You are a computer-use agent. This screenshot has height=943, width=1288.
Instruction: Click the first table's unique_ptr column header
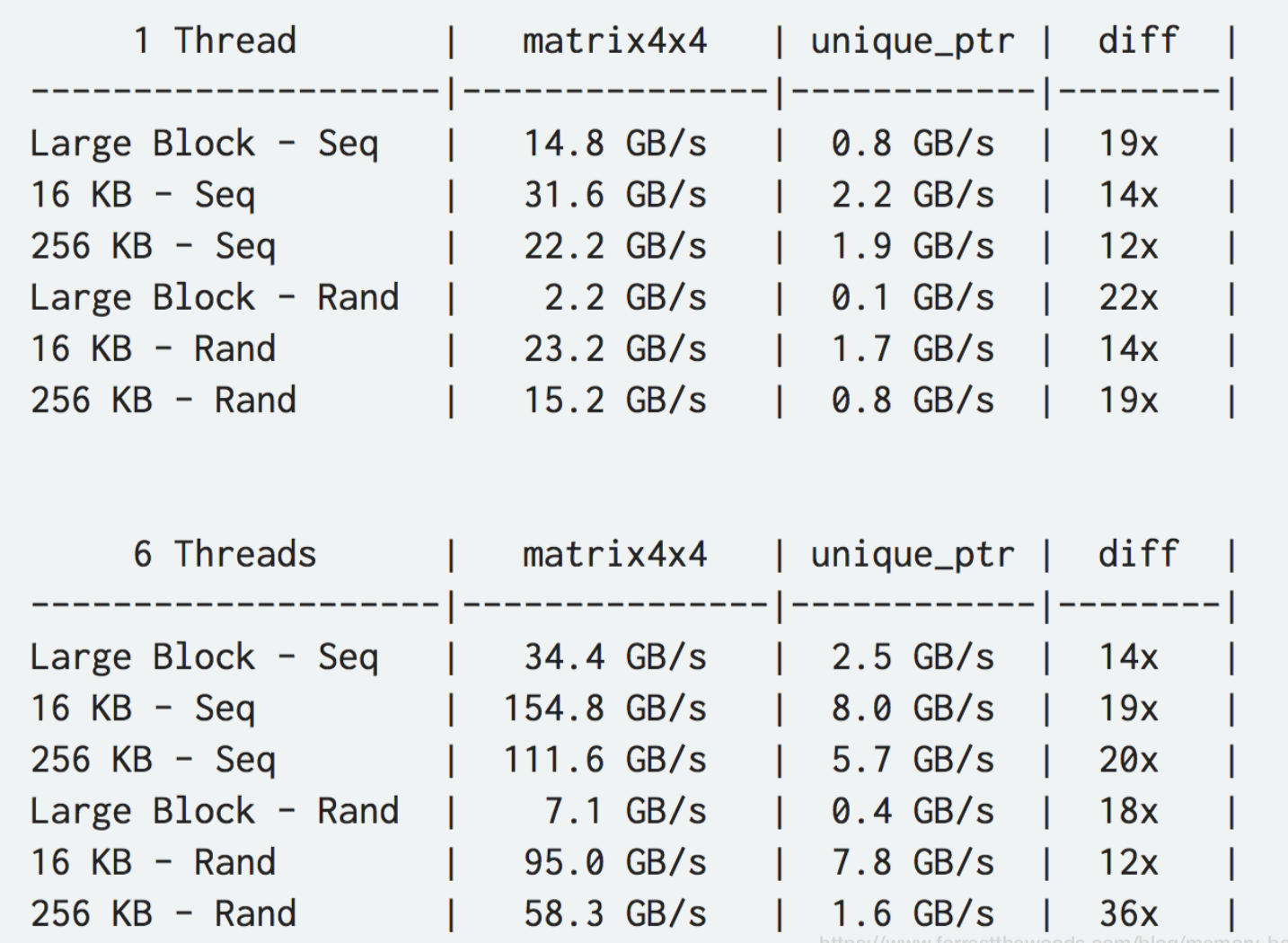pos(913,42)
